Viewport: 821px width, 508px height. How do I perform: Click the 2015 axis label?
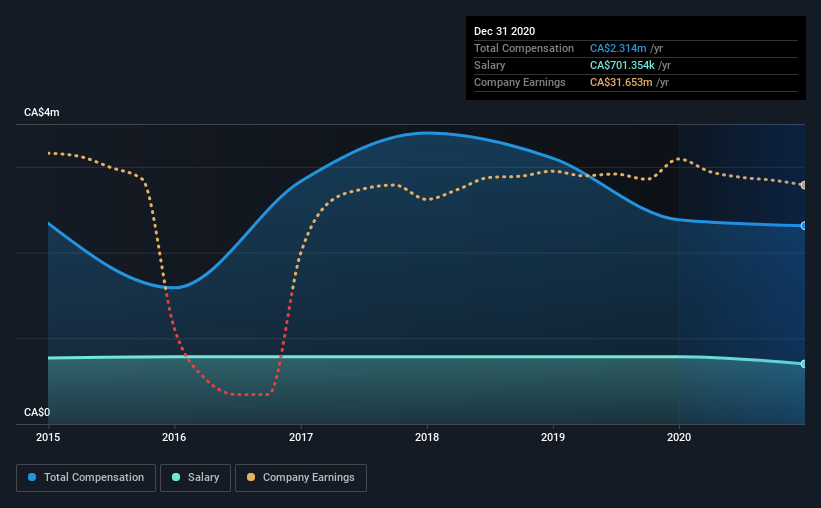[x=48, y=437]
